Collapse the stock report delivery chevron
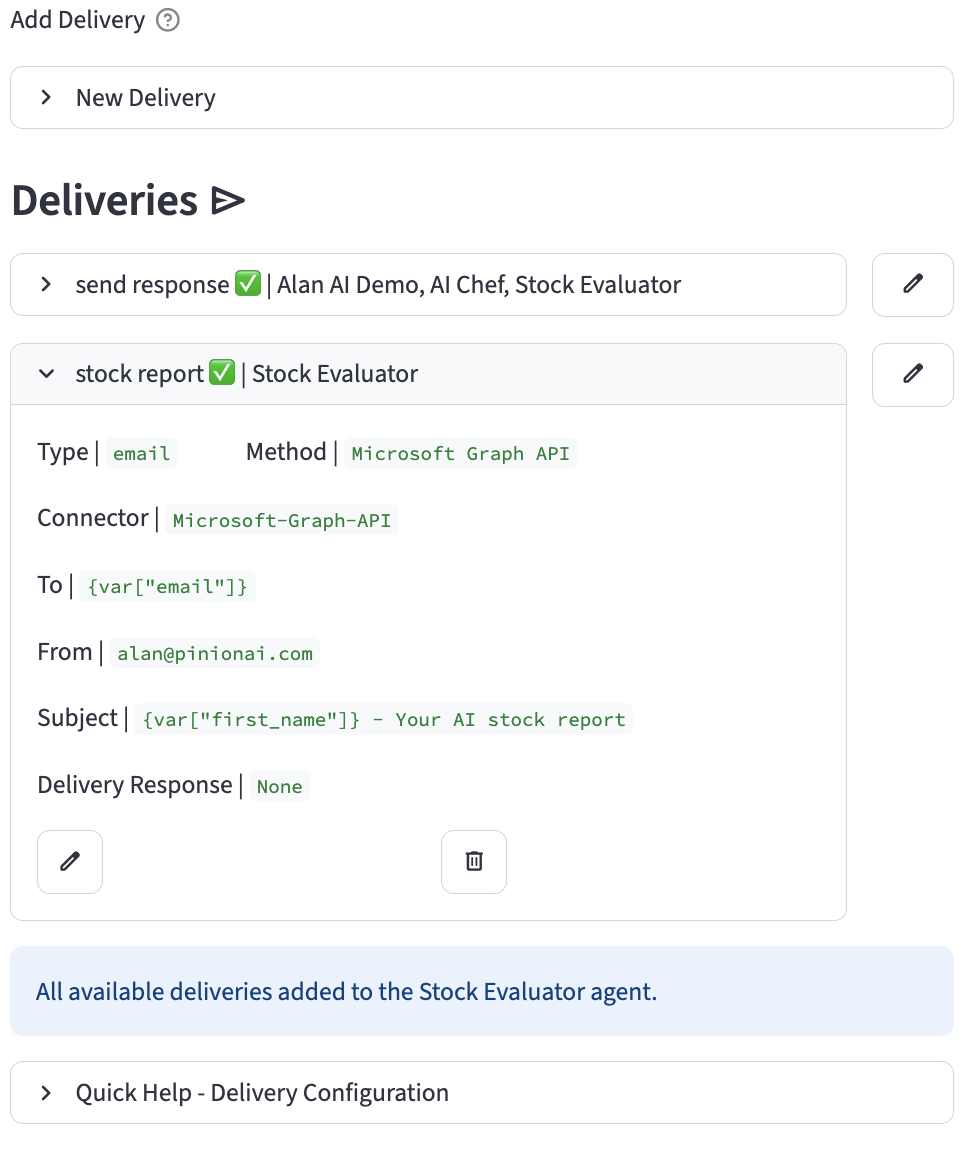The height and width of the screenshot is (1152, 976). point(46,374)
